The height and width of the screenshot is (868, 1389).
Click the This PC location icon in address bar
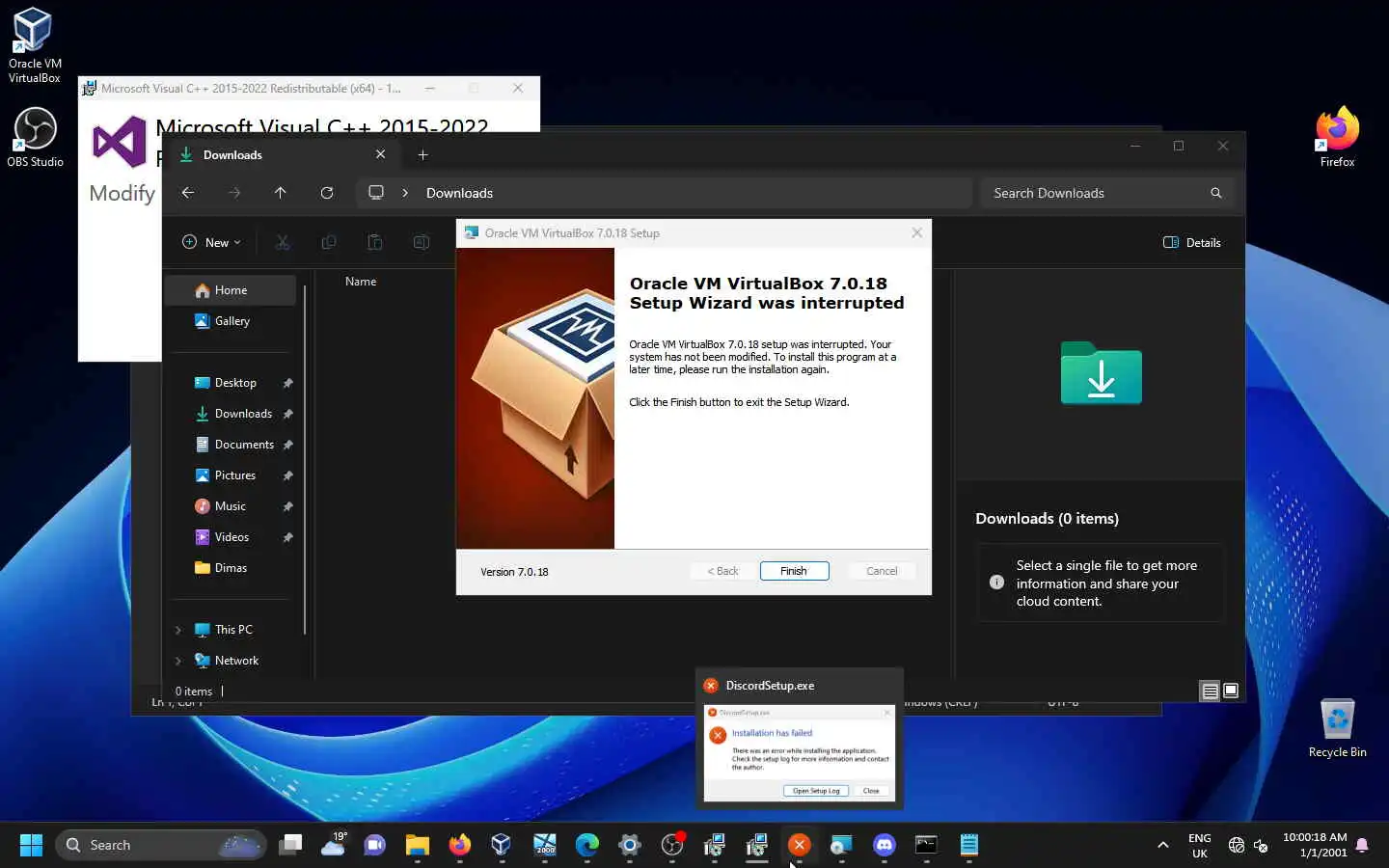[x=376, y=193]
